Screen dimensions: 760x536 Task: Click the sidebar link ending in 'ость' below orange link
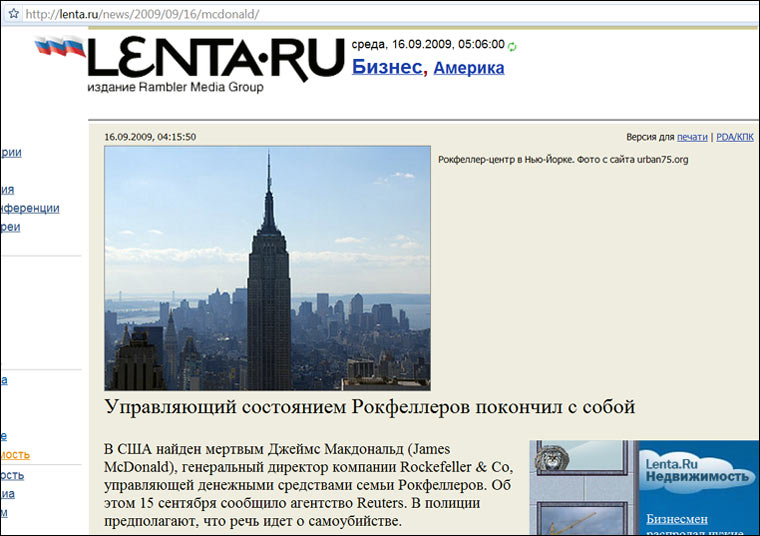(x=12, y=475)
